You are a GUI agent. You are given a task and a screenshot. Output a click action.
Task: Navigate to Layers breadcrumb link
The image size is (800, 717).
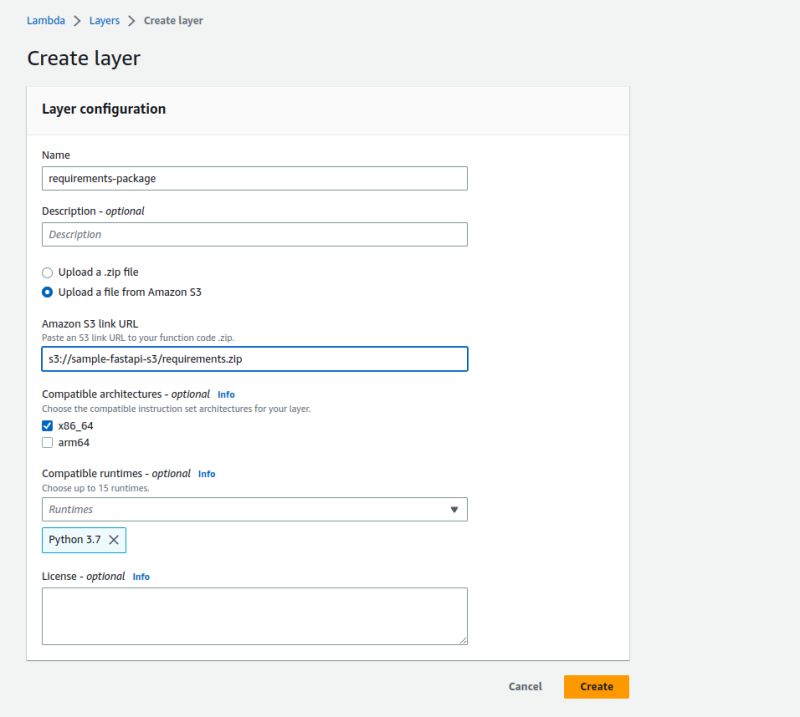click(x=104, y=21)
